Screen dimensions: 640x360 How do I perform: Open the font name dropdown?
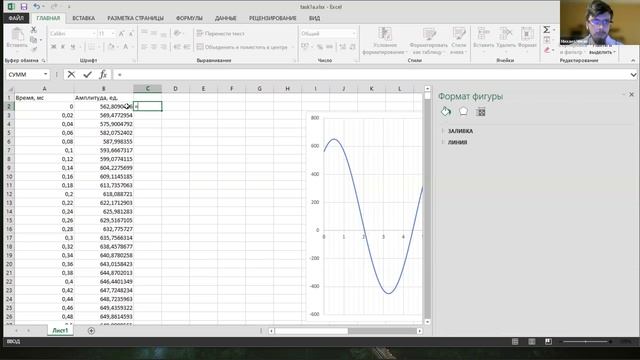(93, 33)
